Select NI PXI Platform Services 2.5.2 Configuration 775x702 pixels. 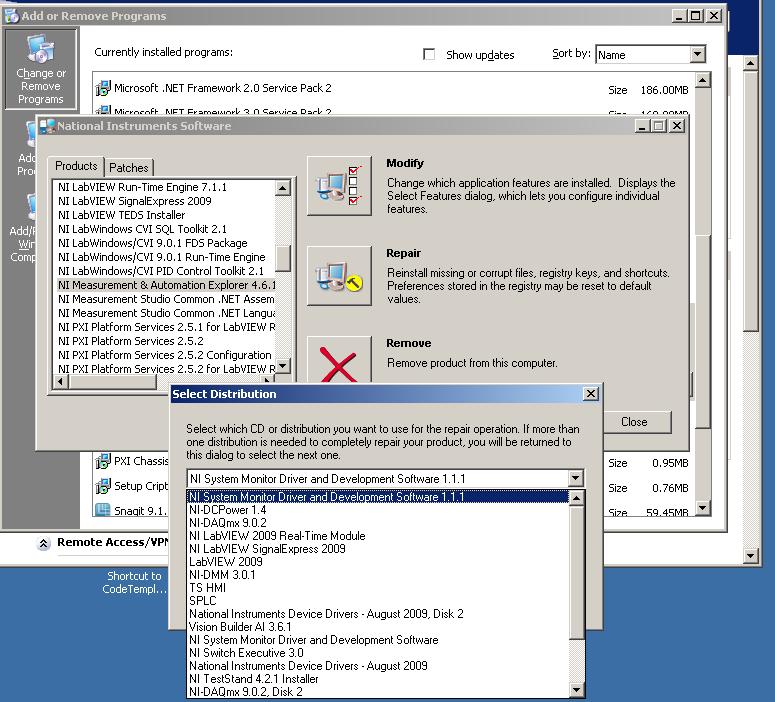[x=164, y=355]
